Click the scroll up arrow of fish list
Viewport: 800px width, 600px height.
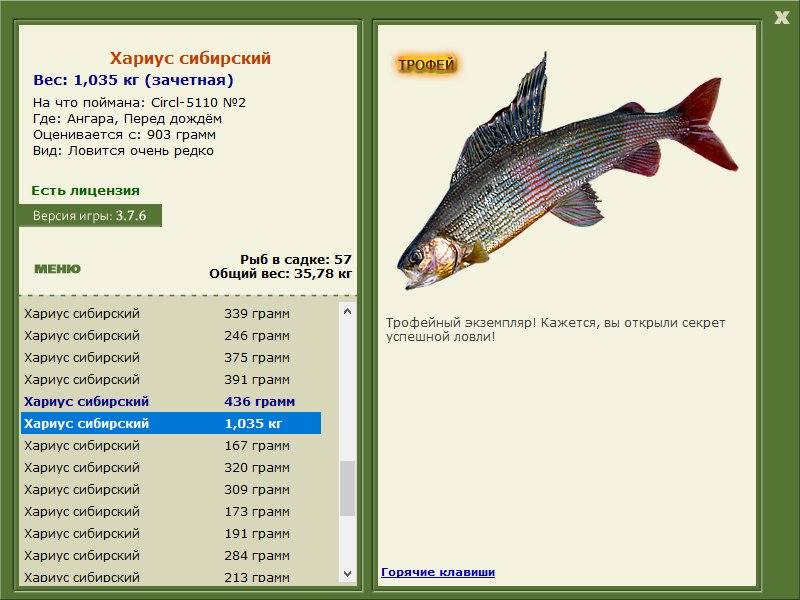tap(347, 311)
